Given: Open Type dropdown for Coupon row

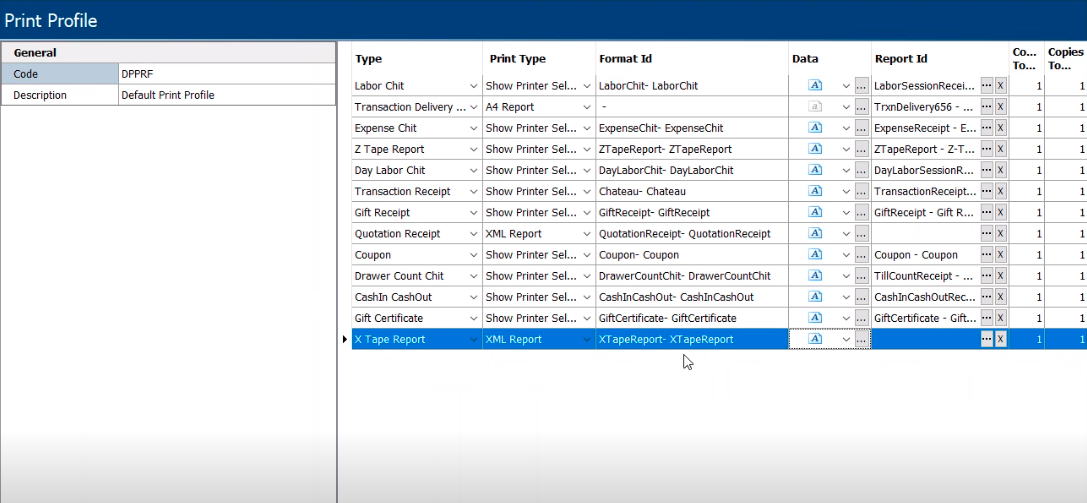Looking at the screenshot, I should pyautogui.click(x=474, y=255).
